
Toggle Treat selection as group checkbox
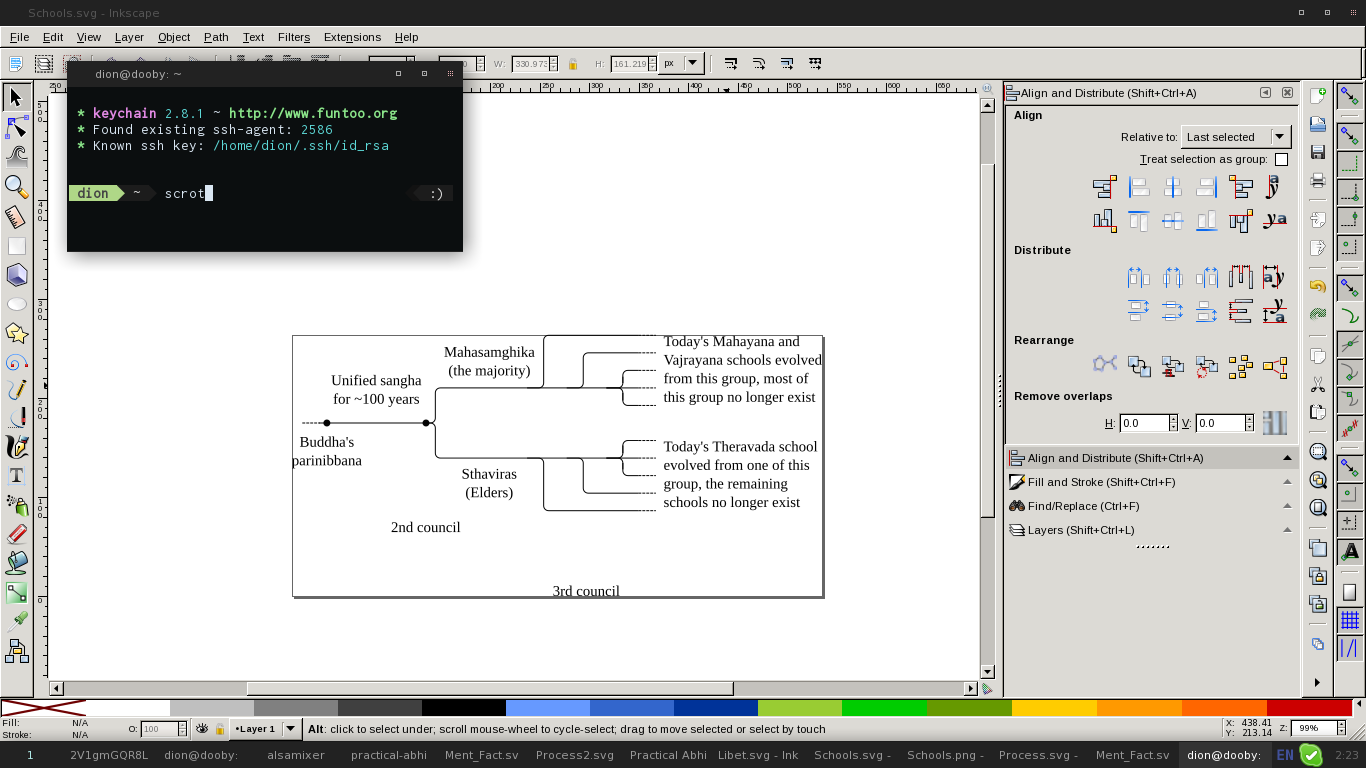click(x=1281, y=160)
